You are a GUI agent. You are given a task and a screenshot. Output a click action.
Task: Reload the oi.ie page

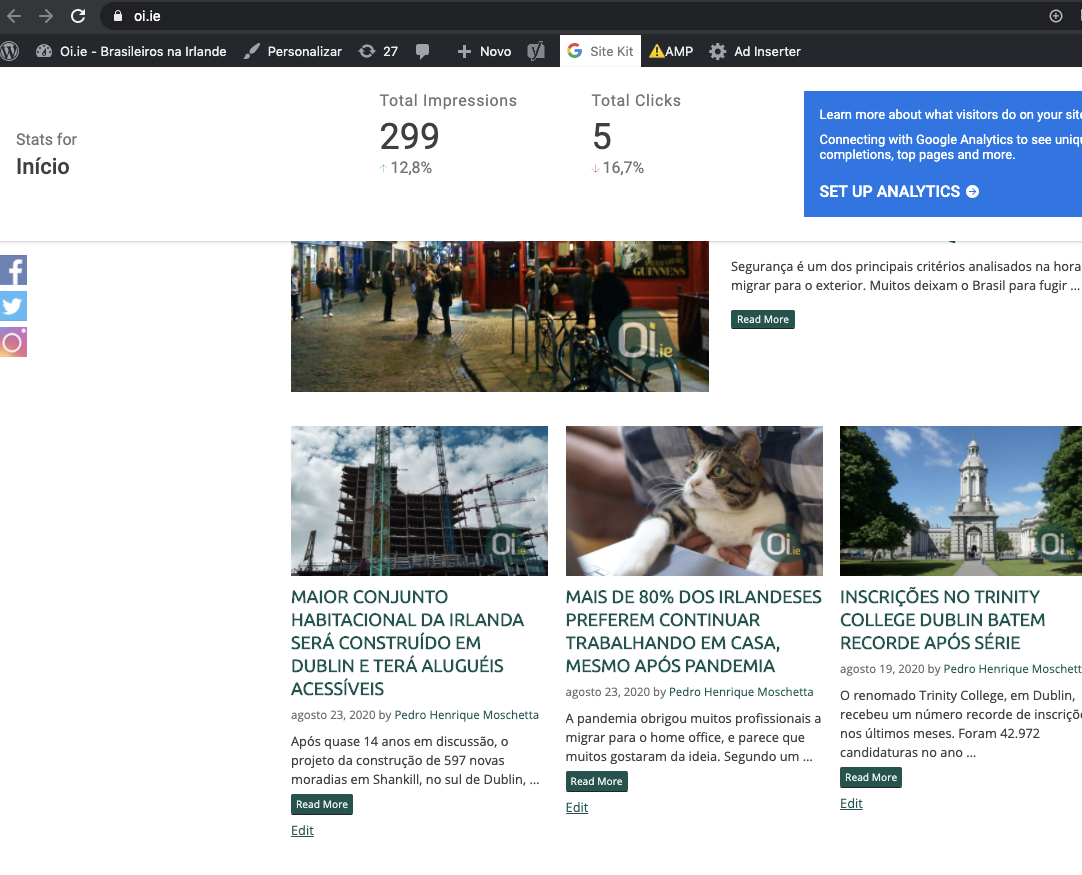click(78, 16)
